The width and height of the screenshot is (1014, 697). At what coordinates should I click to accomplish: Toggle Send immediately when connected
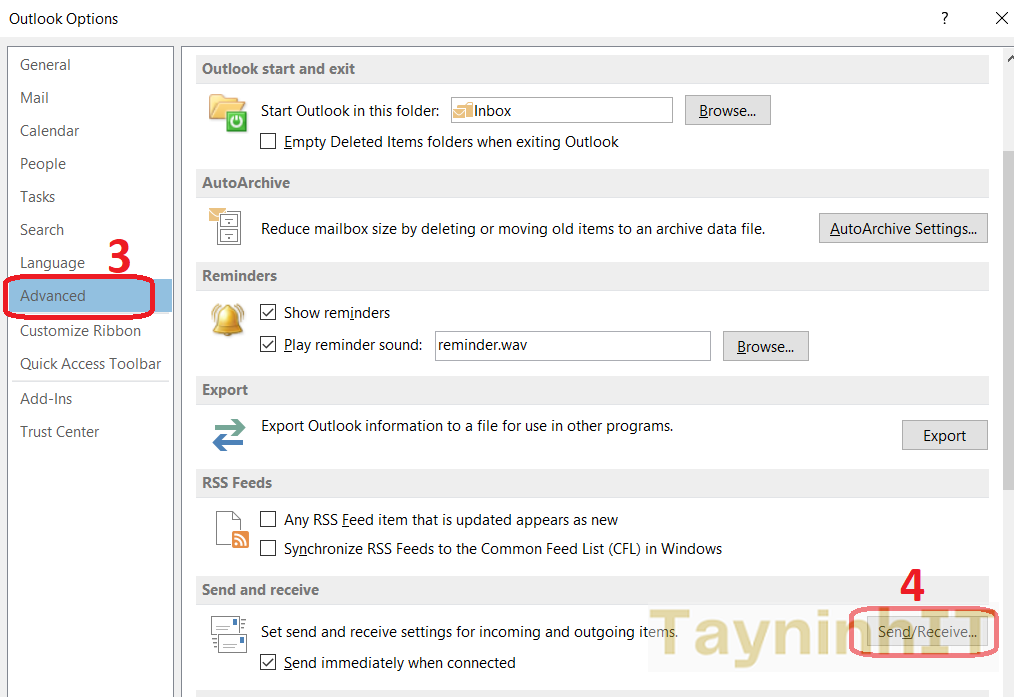coord(268,663)
